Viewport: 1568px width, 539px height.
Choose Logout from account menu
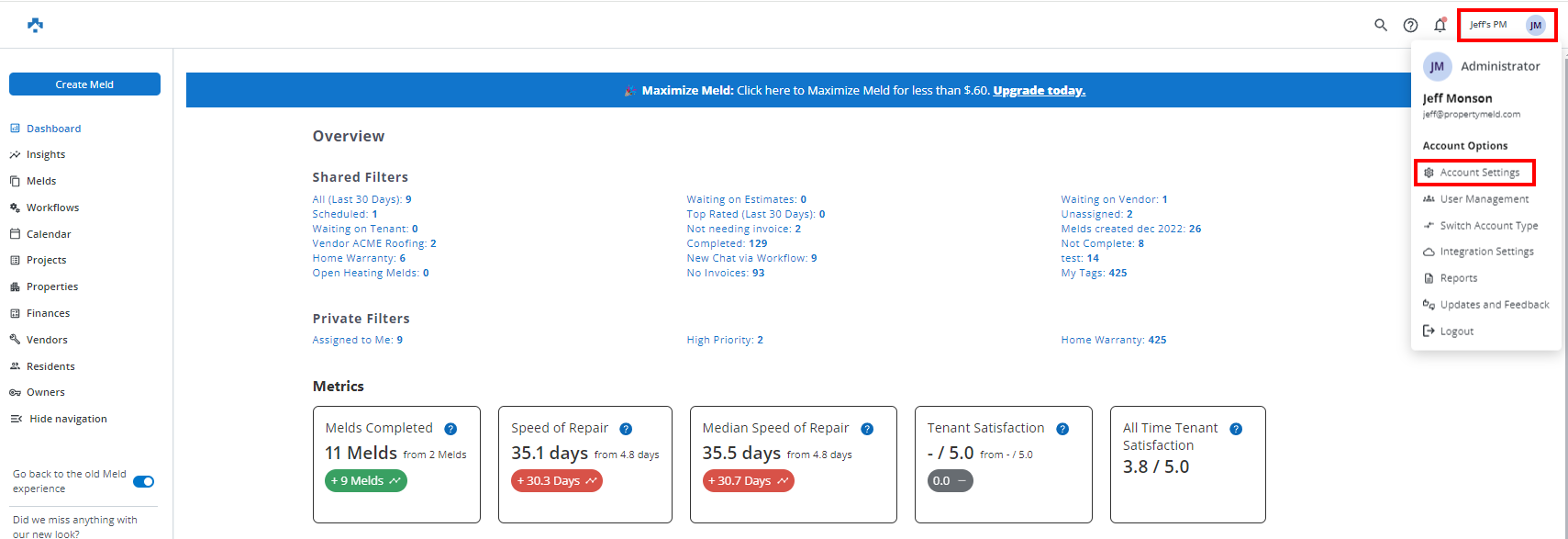1456,331
